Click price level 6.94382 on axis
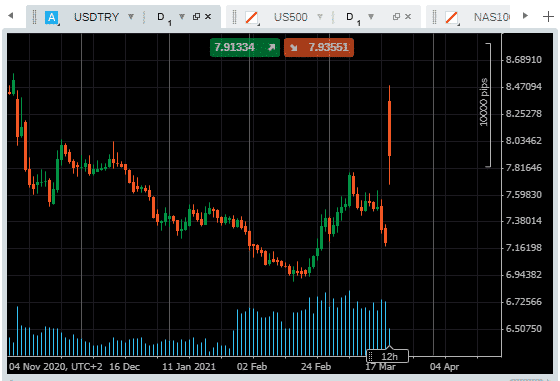560x381 pixels. [x=524, y=275]
